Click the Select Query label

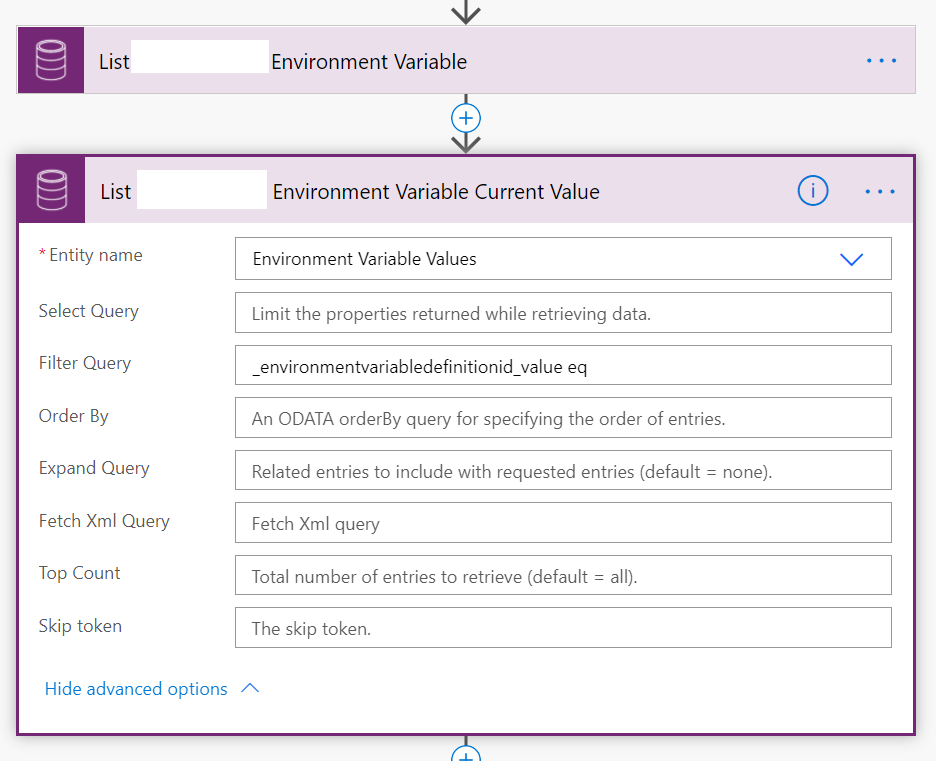(x=88, y=311)
